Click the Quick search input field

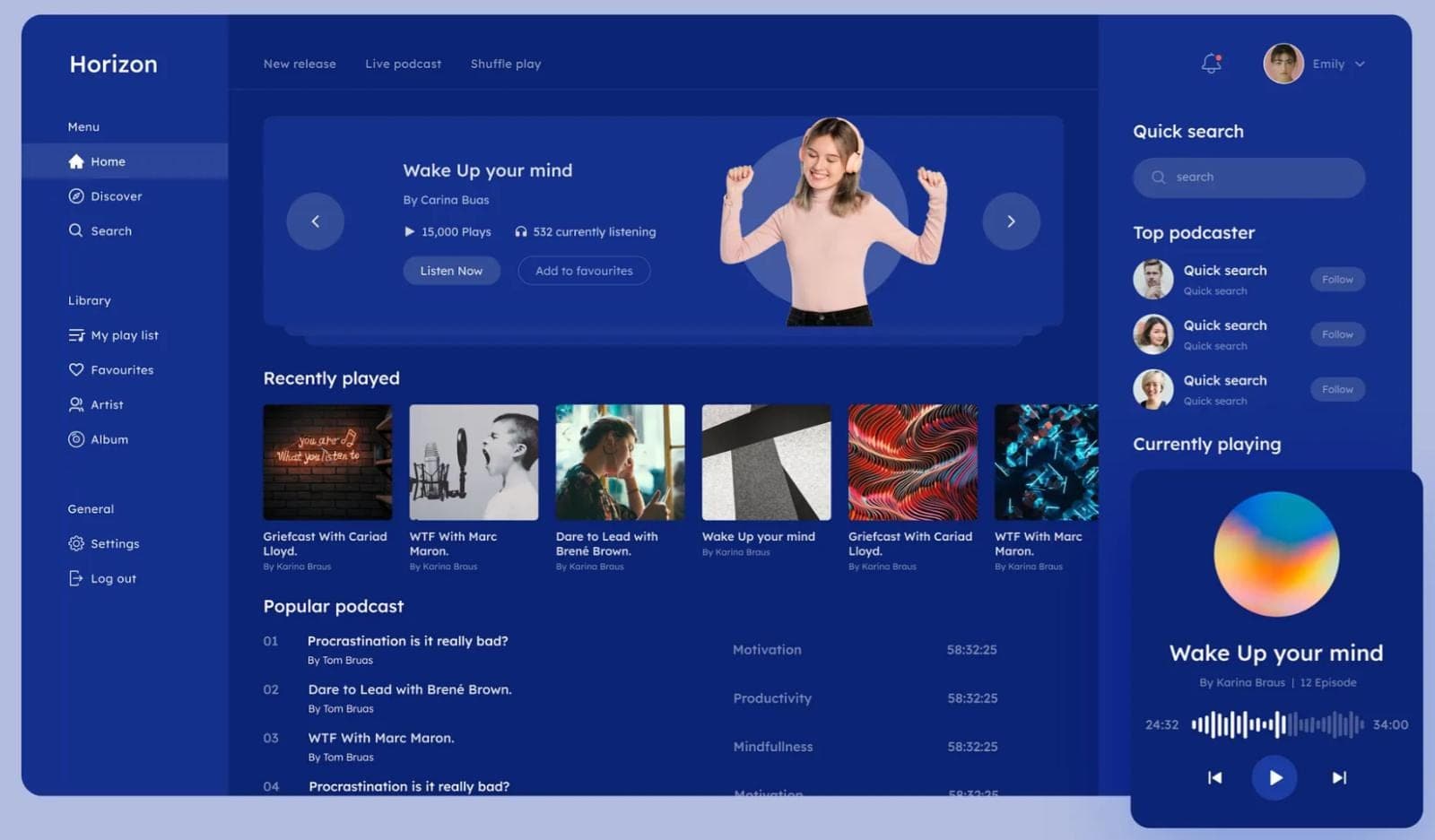pos(1248,178)
